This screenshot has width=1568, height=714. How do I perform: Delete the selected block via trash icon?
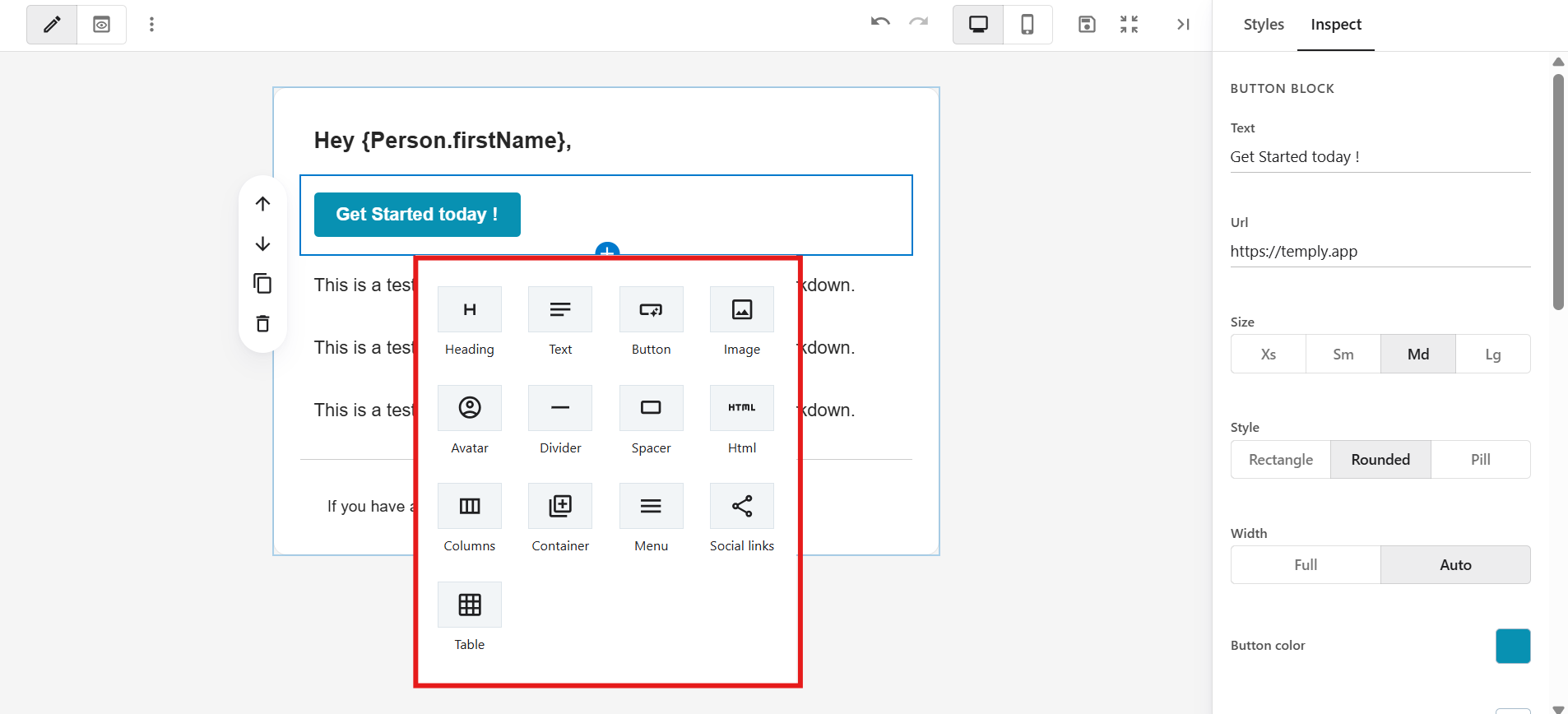coord(262,323)
